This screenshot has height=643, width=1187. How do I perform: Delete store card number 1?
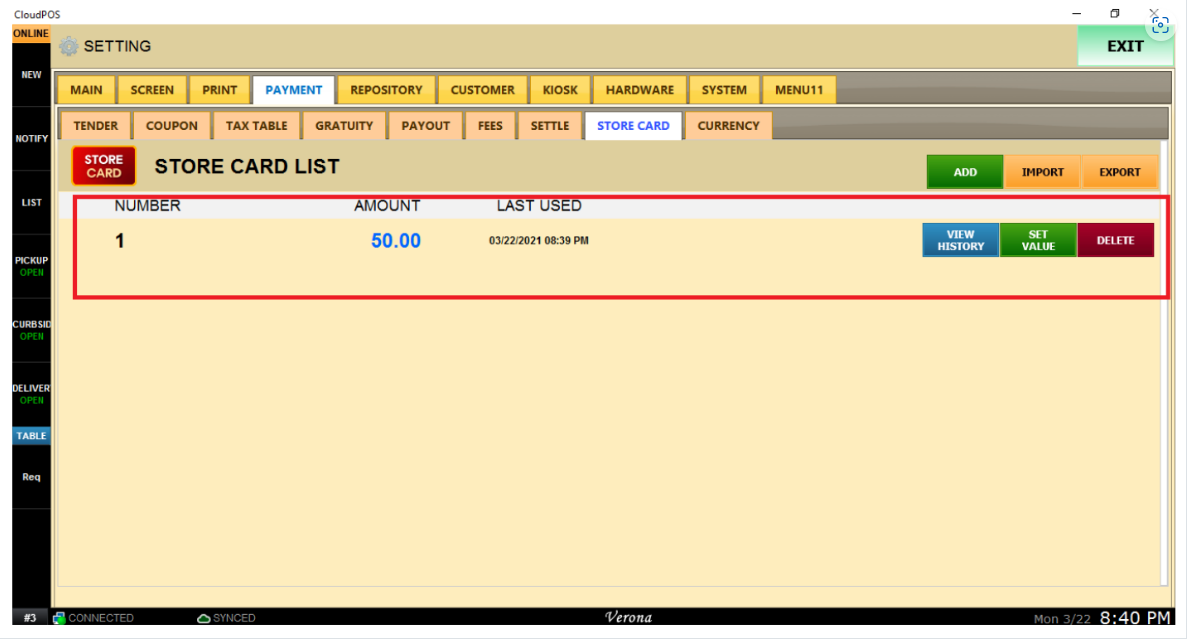[x=1115, y=240]
